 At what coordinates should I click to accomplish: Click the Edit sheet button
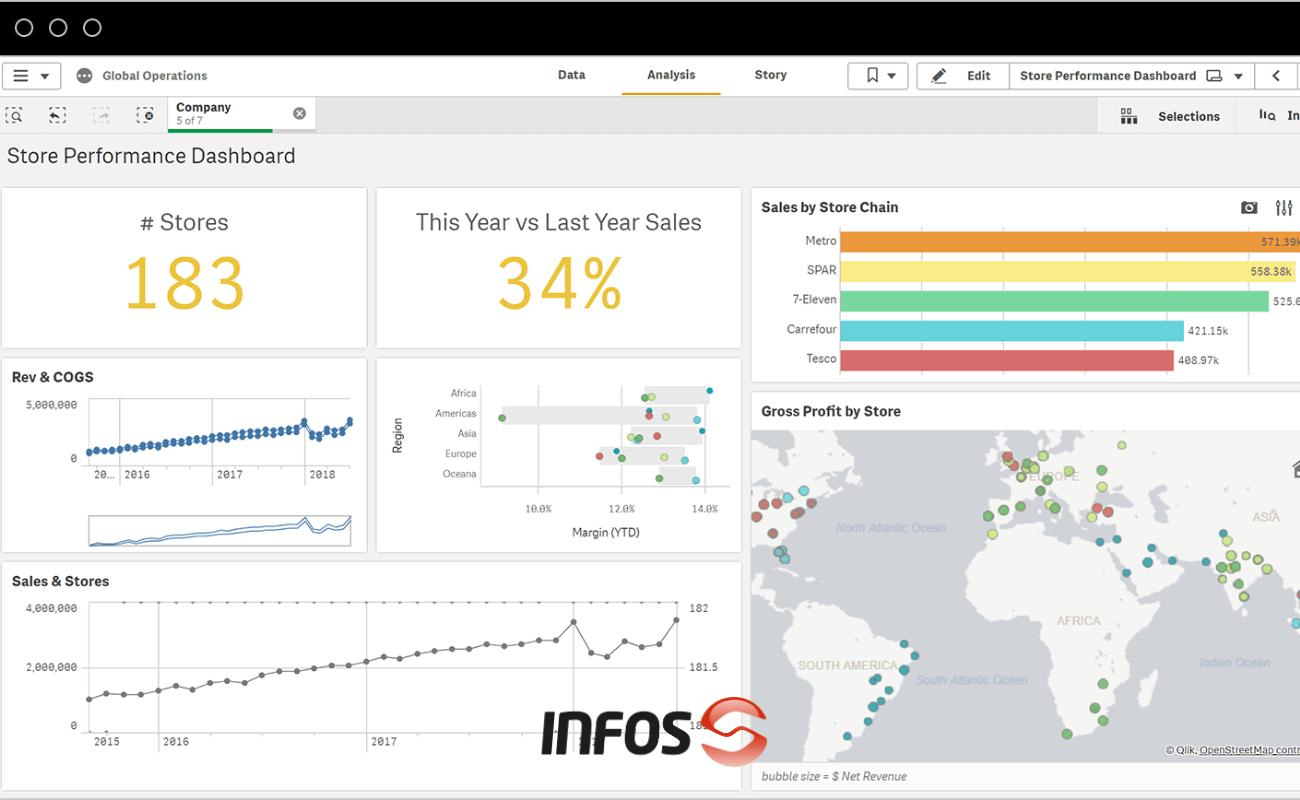[961, 76]
